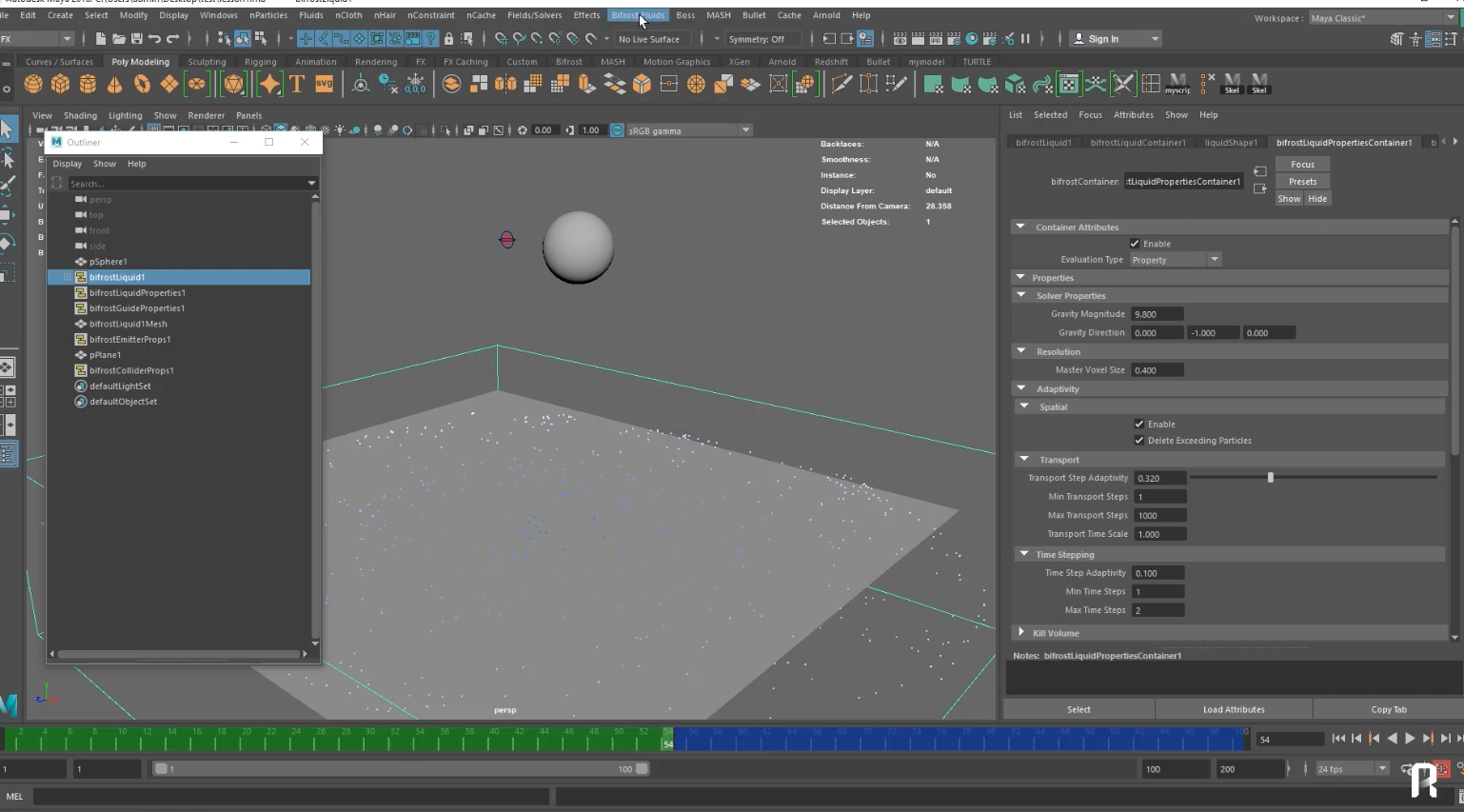This screenshot has width=1464, height=812.
Task: Click the polygon Type text tool icon
Action: pyautogui.click(x=297, y=85)
